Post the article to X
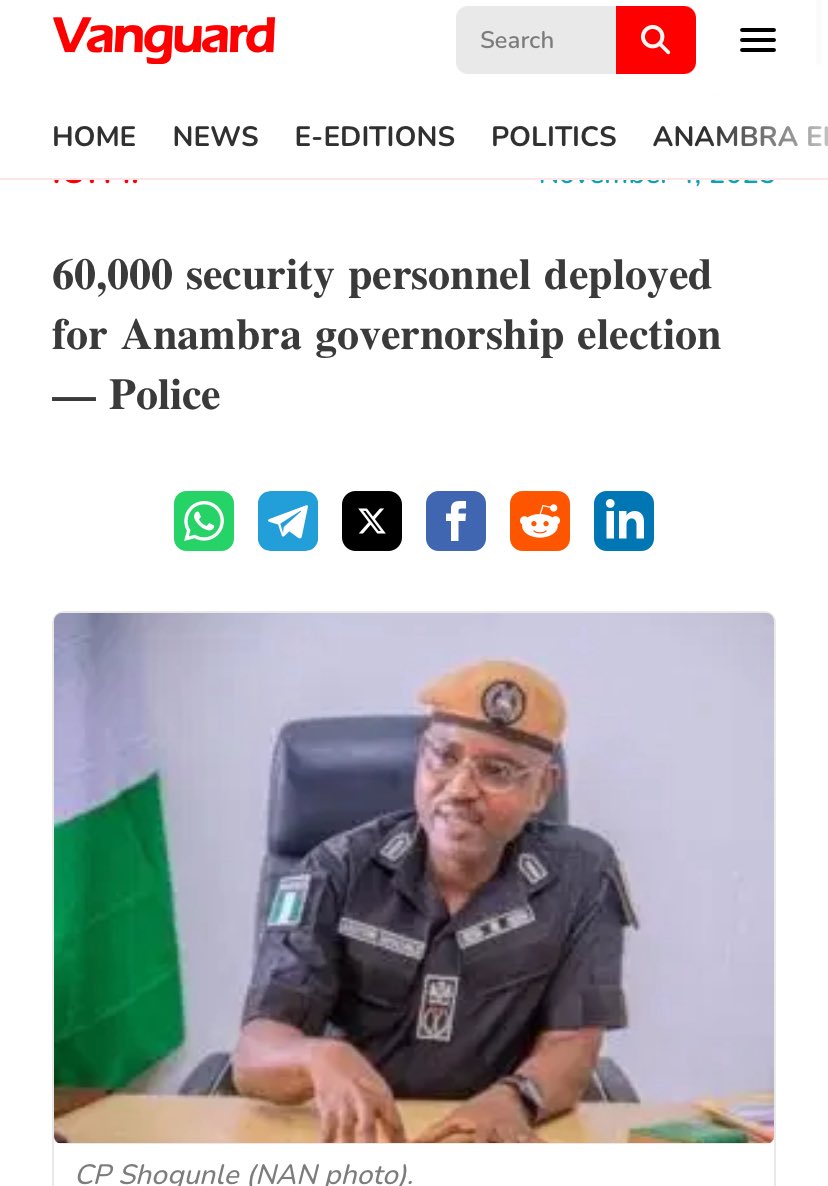Viewport: 828px width, 1186px height. point(372,521)
